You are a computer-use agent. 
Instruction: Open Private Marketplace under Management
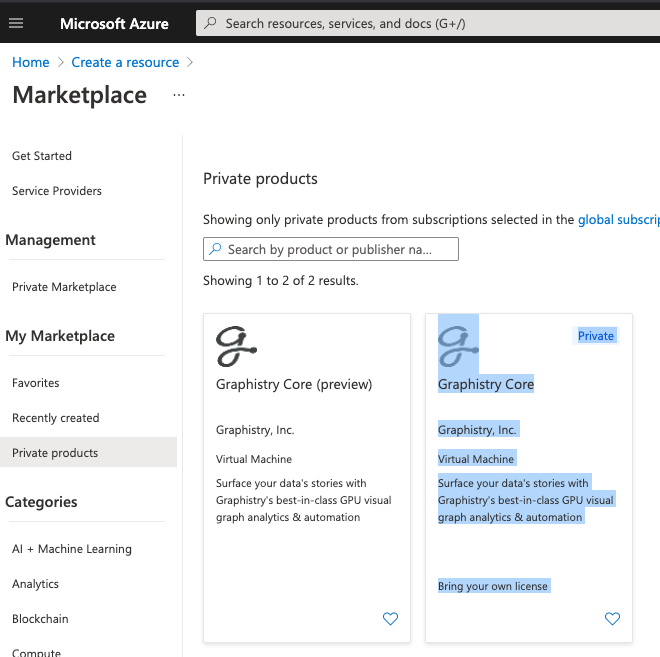(x=64, y=287)
